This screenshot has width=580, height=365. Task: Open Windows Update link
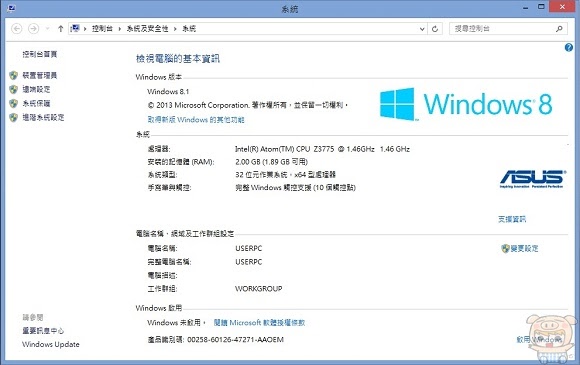click(x=51, y=344)
